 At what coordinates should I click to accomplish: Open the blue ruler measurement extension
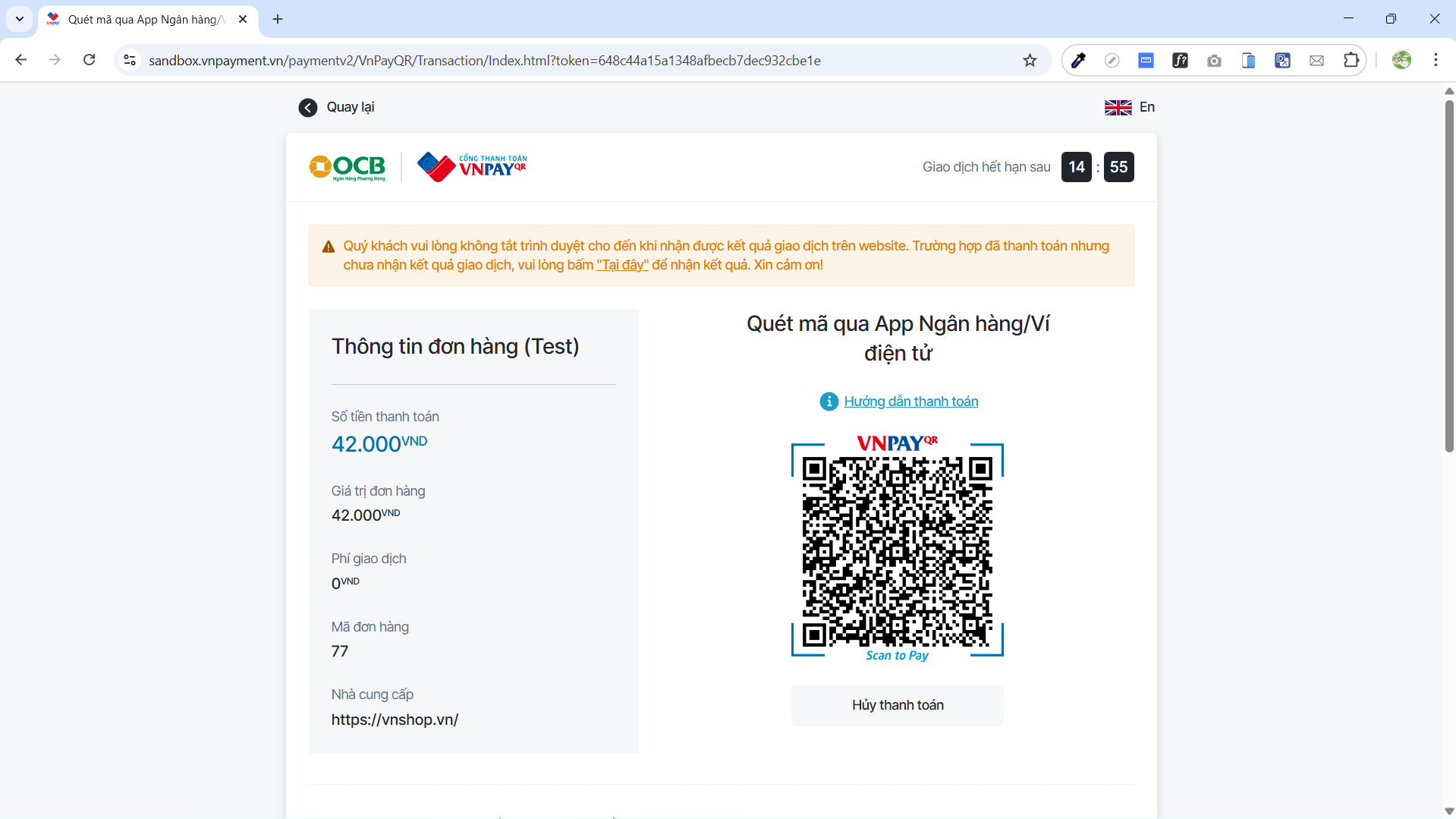click(1146, 61)
